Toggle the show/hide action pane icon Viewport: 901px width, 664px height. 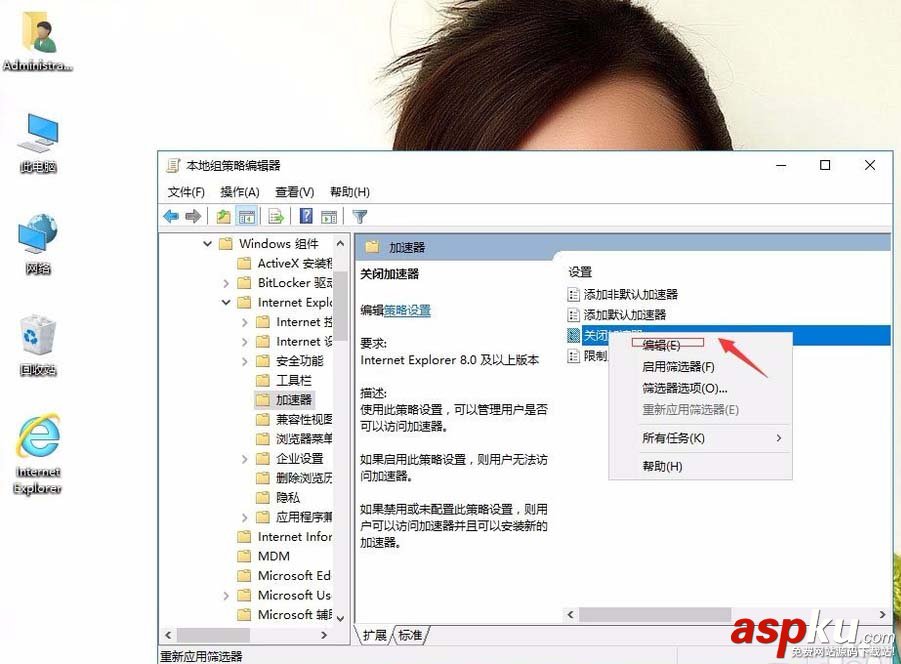point(329,217)
